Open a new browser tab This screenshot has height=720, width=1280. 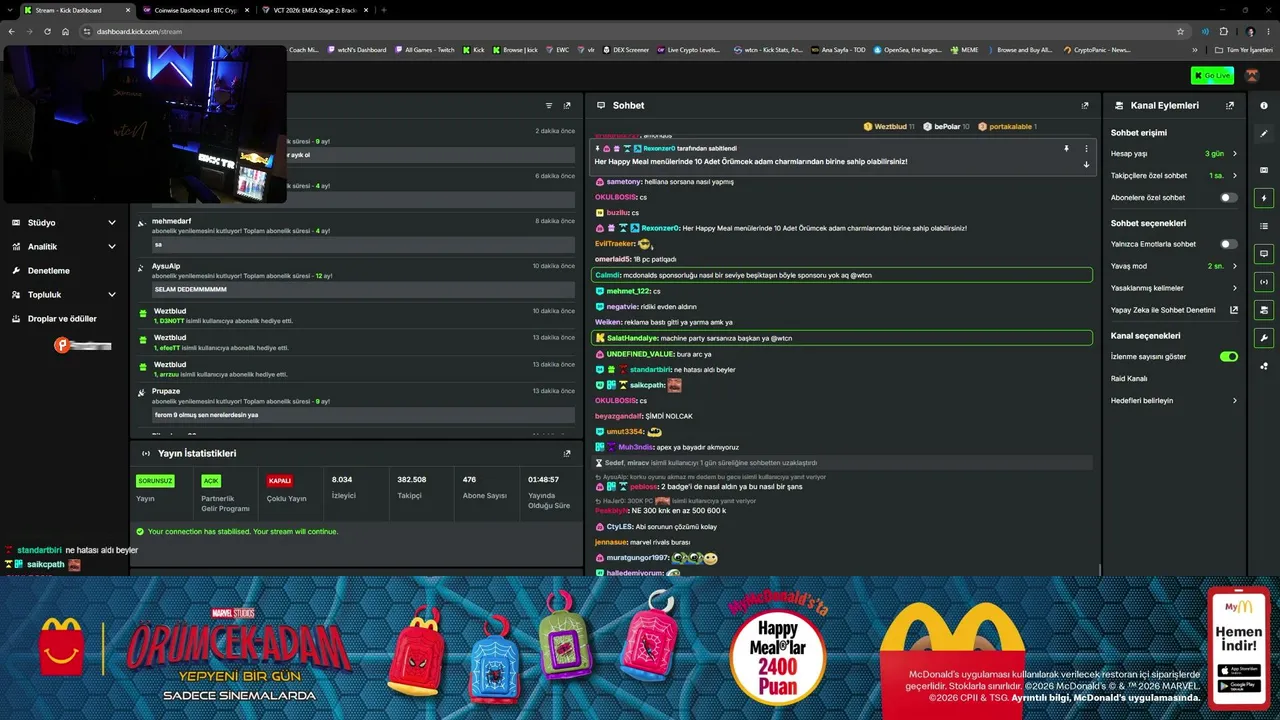tap(384, 10)
